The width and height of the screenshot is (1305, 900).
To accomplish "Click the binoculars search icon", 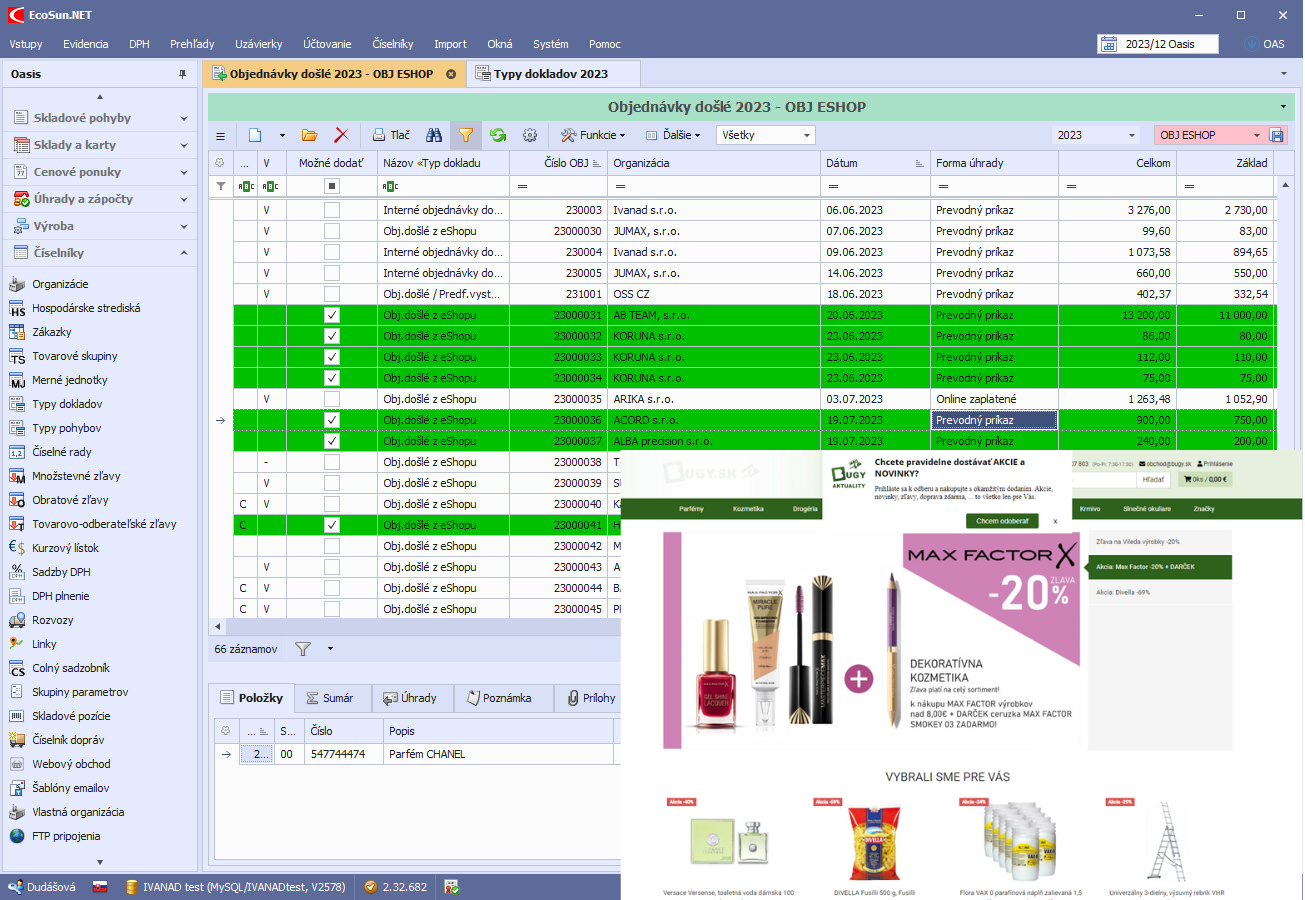I will 434,135.
